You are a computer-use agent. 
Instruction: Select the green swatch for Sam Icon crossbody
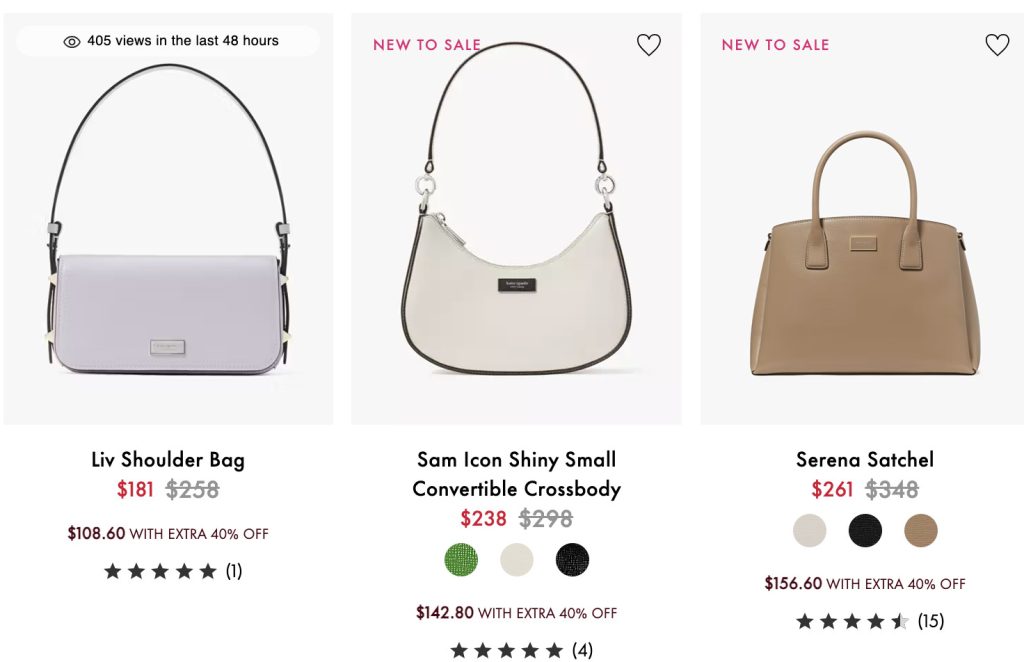[461, 559]
